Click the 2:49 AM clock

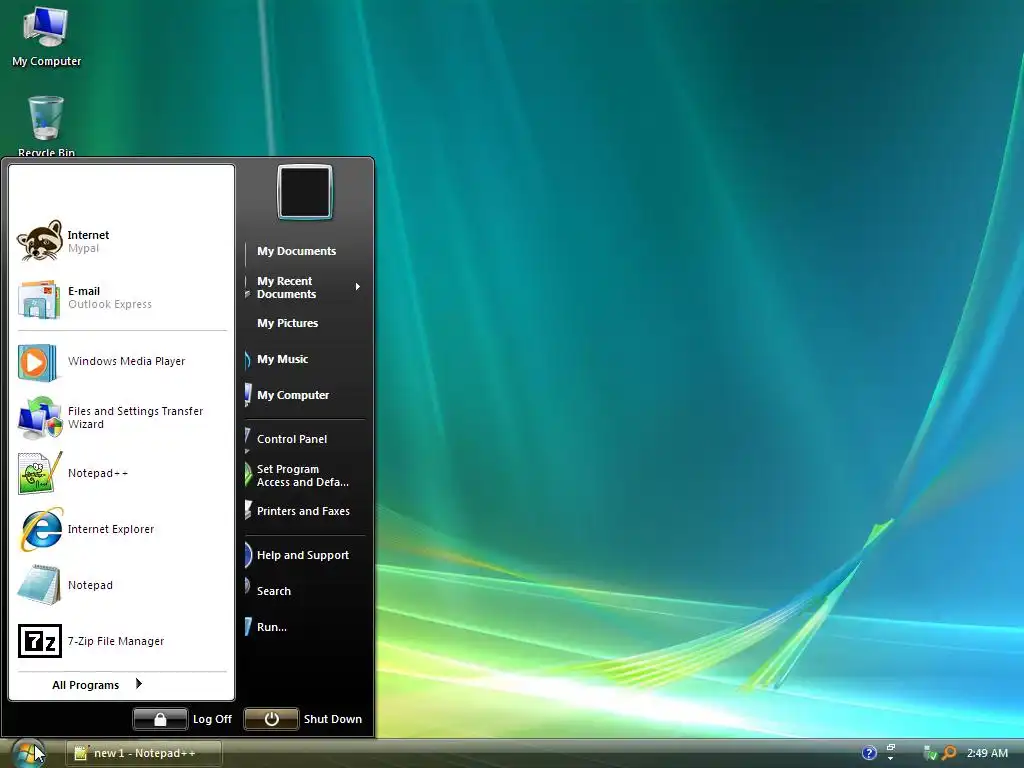click(x=987, y=753)
